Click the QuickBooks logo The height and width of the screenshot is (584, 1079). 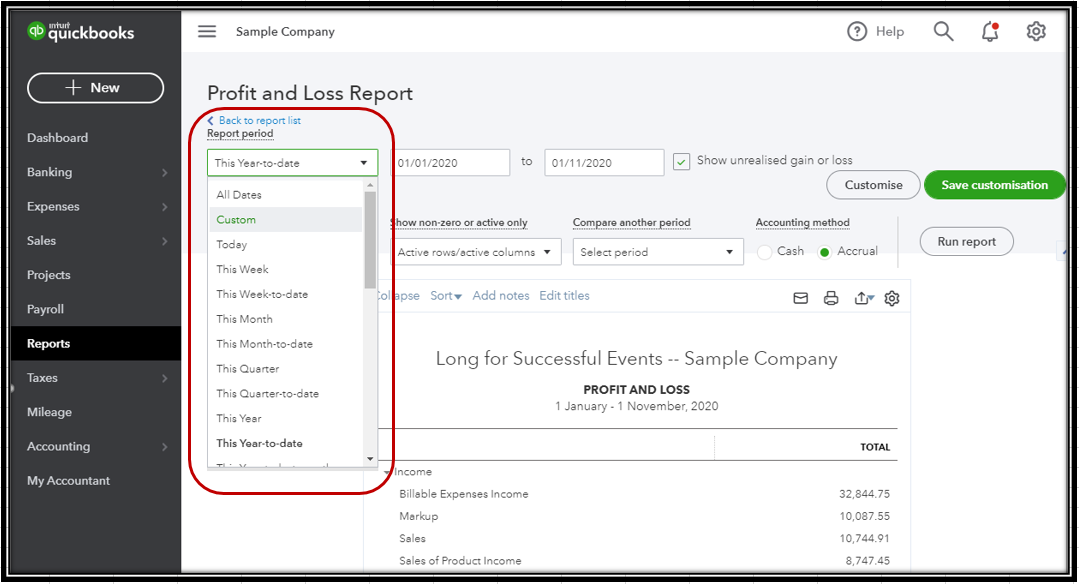coord(81,32)
